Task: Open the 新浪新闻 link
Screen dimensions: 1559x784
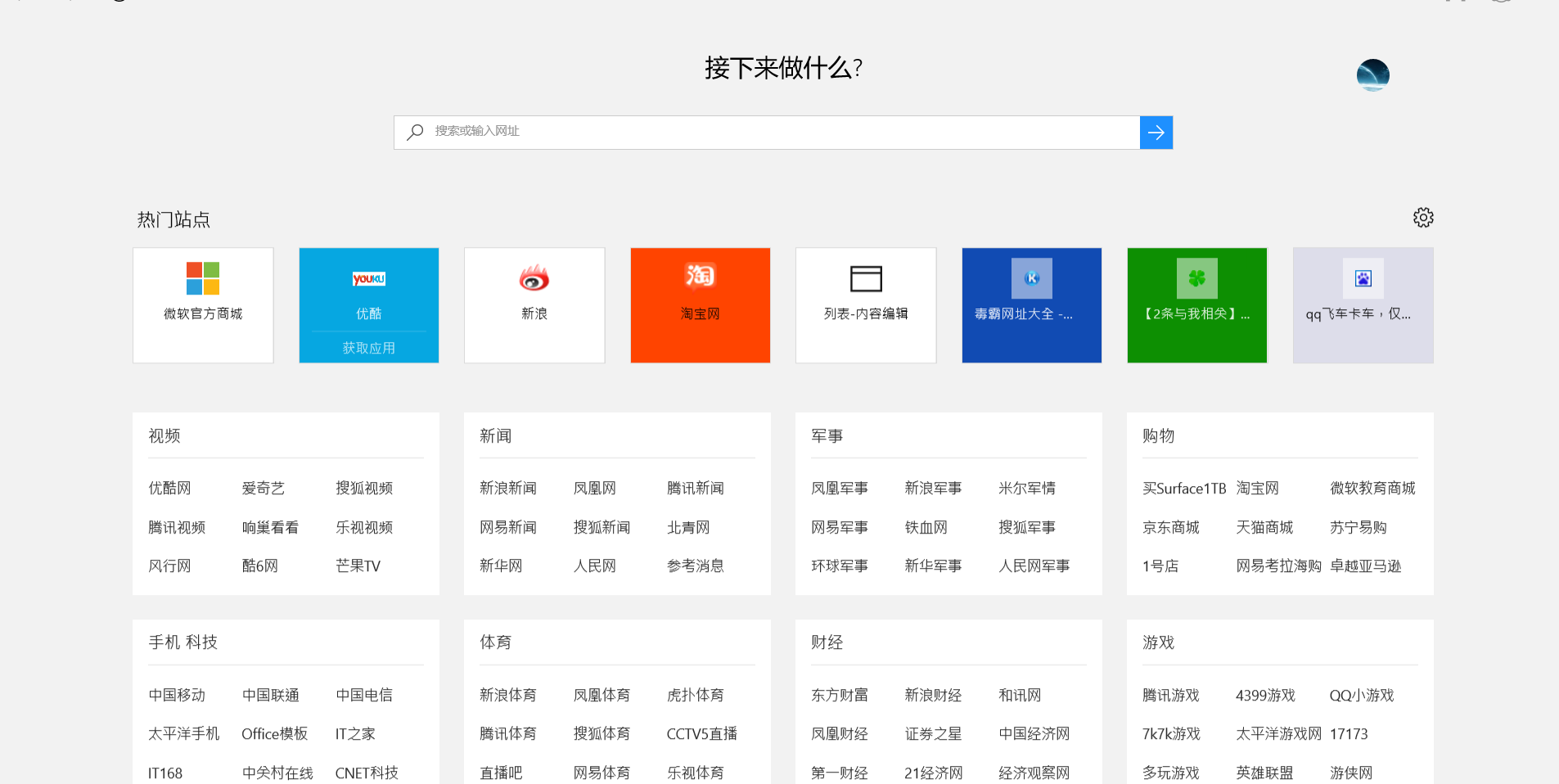Action: (508, 489)
